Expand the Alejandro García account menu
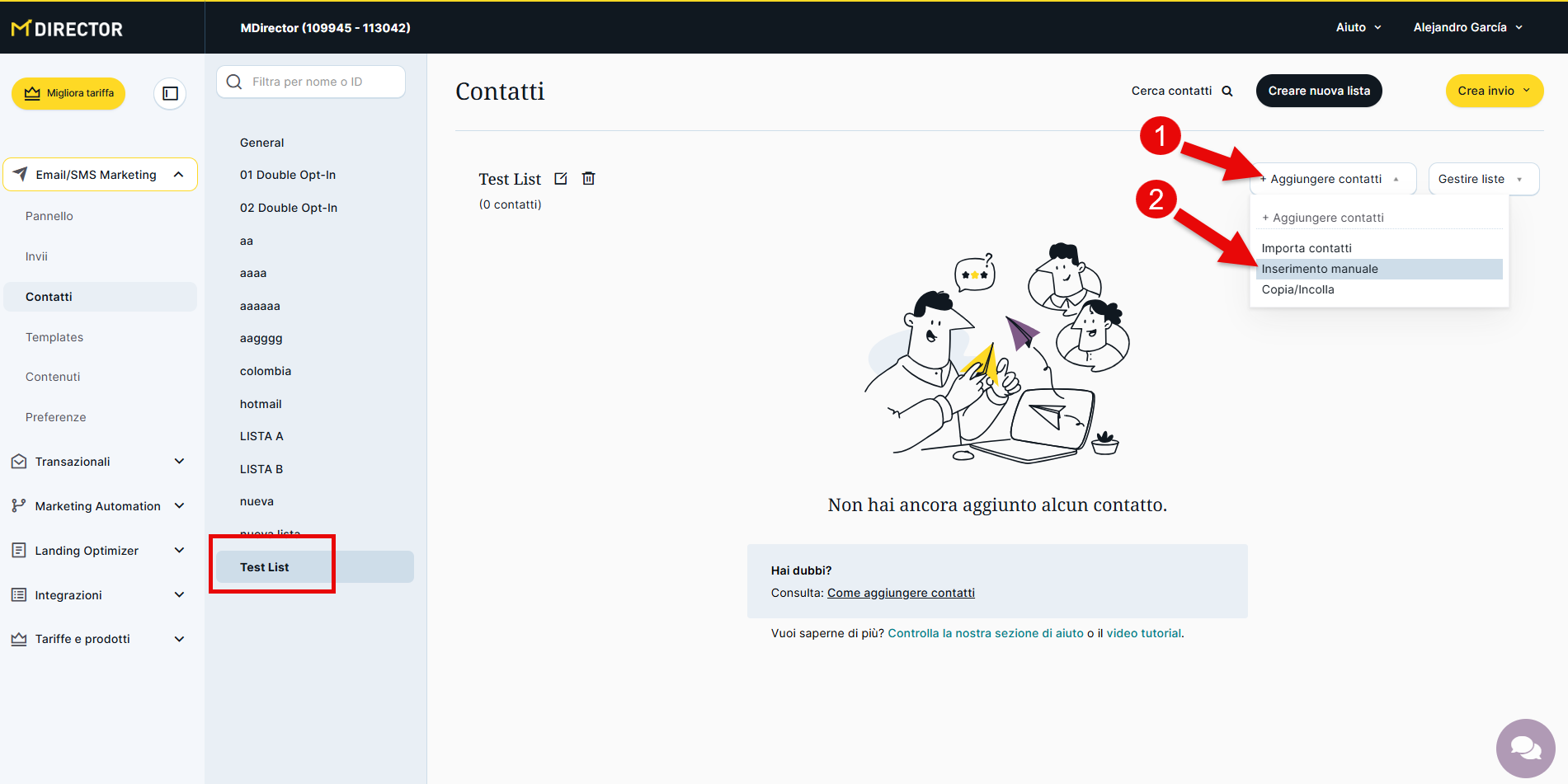The height and width of the screenshot is (784, 1568). pyautogui.click(x=1467, y=27)
